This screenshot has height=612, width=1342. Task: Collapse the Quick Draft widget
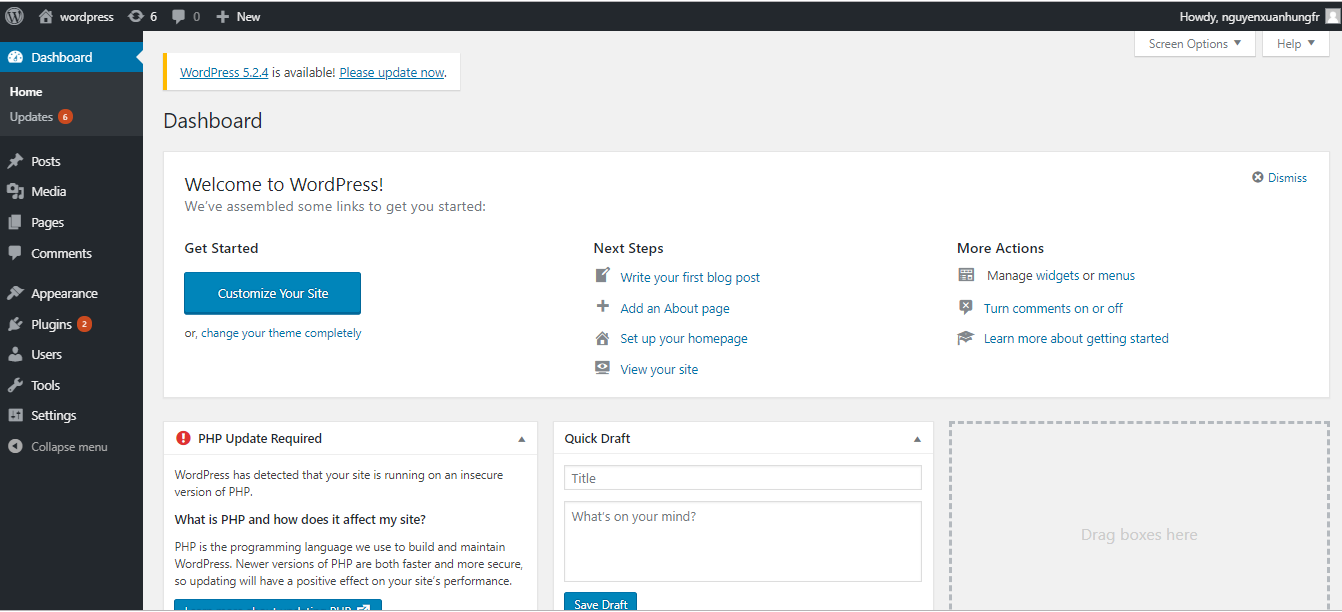(x=917, y=439)
